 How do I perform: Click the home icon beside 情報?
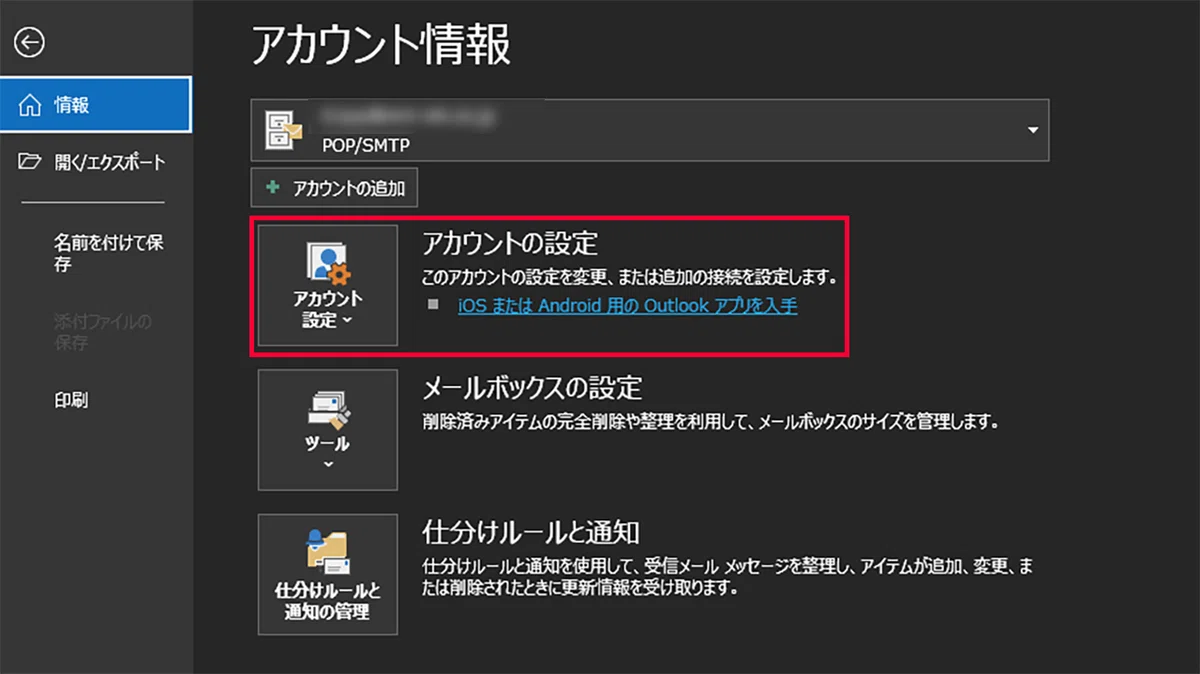(x=30, y=104)
